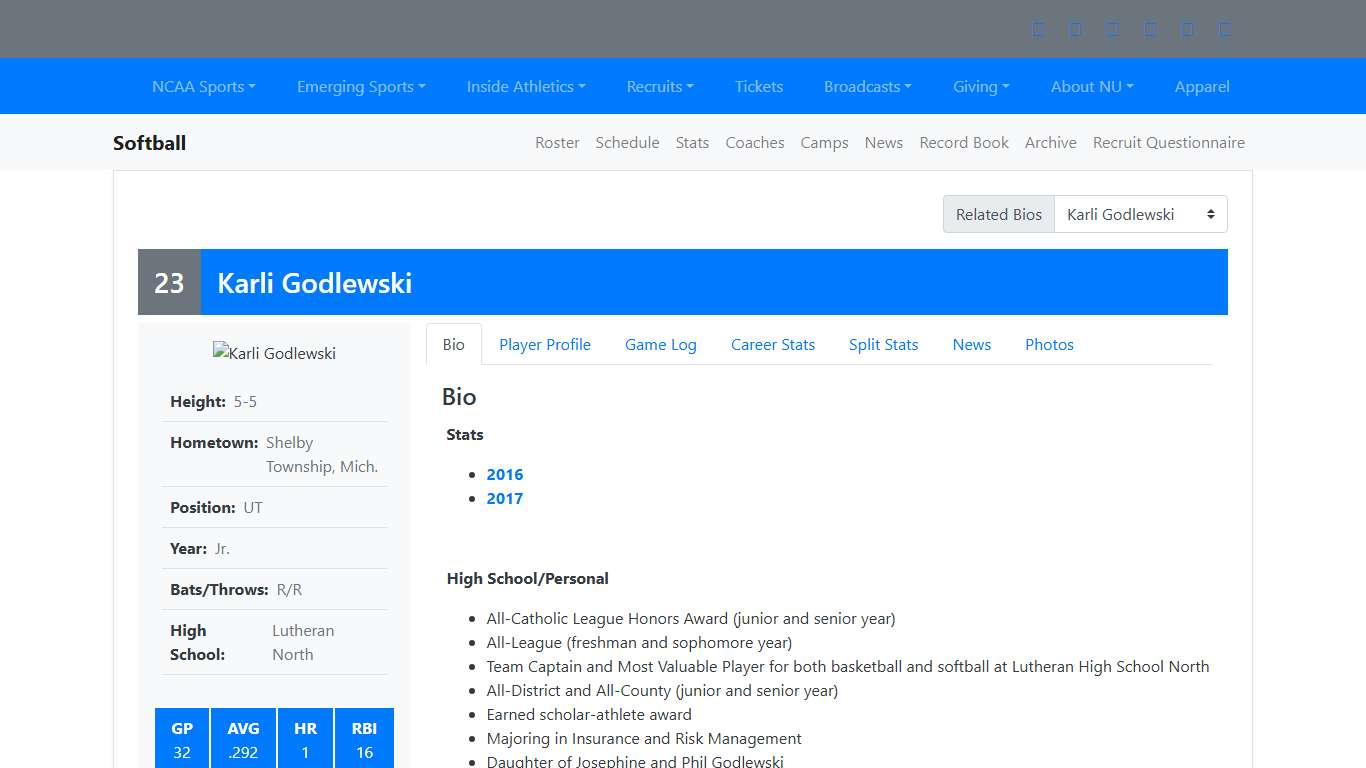Click the last social icon in the header
1366x768 pixels.
pos(1225,29)
